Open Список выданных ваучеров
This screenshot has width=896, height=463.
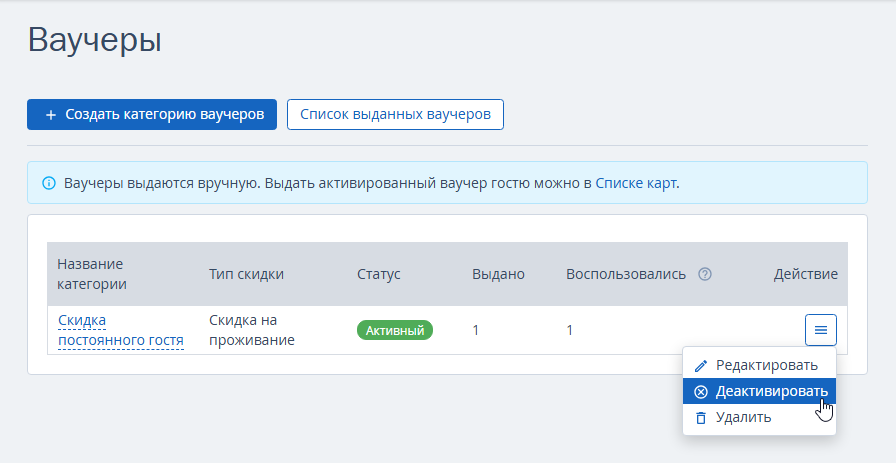pos(395,114)
